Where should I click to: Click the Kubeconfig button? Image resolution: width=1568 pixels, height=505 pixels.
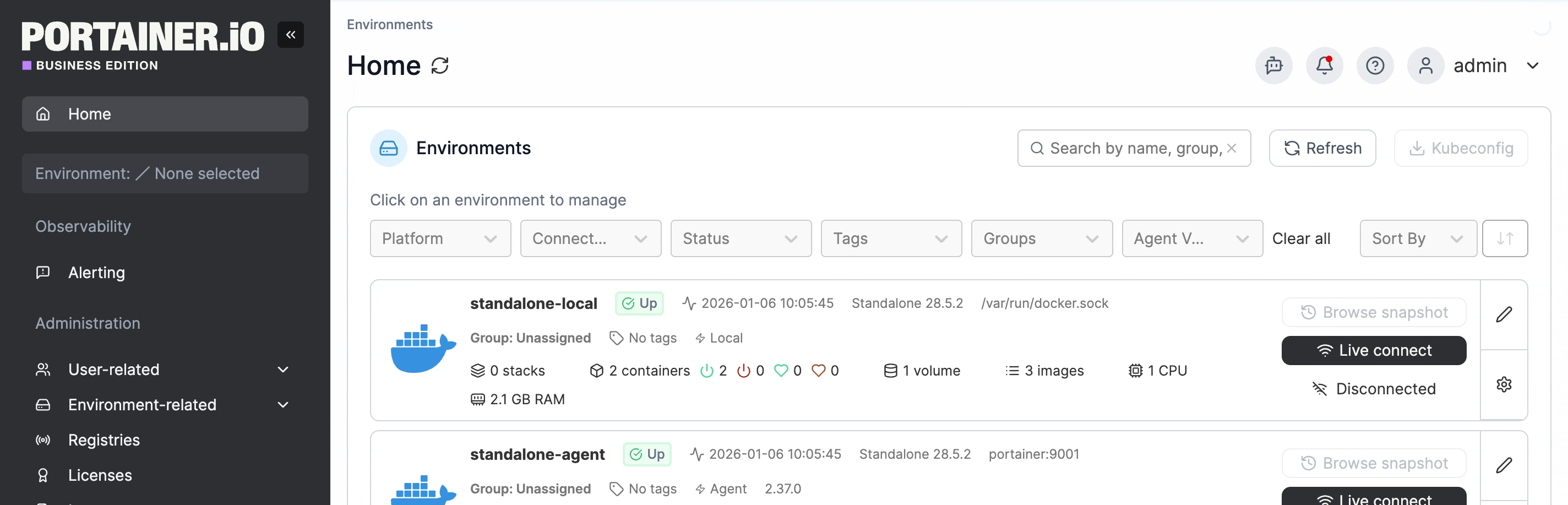(x=1460, y=148)
